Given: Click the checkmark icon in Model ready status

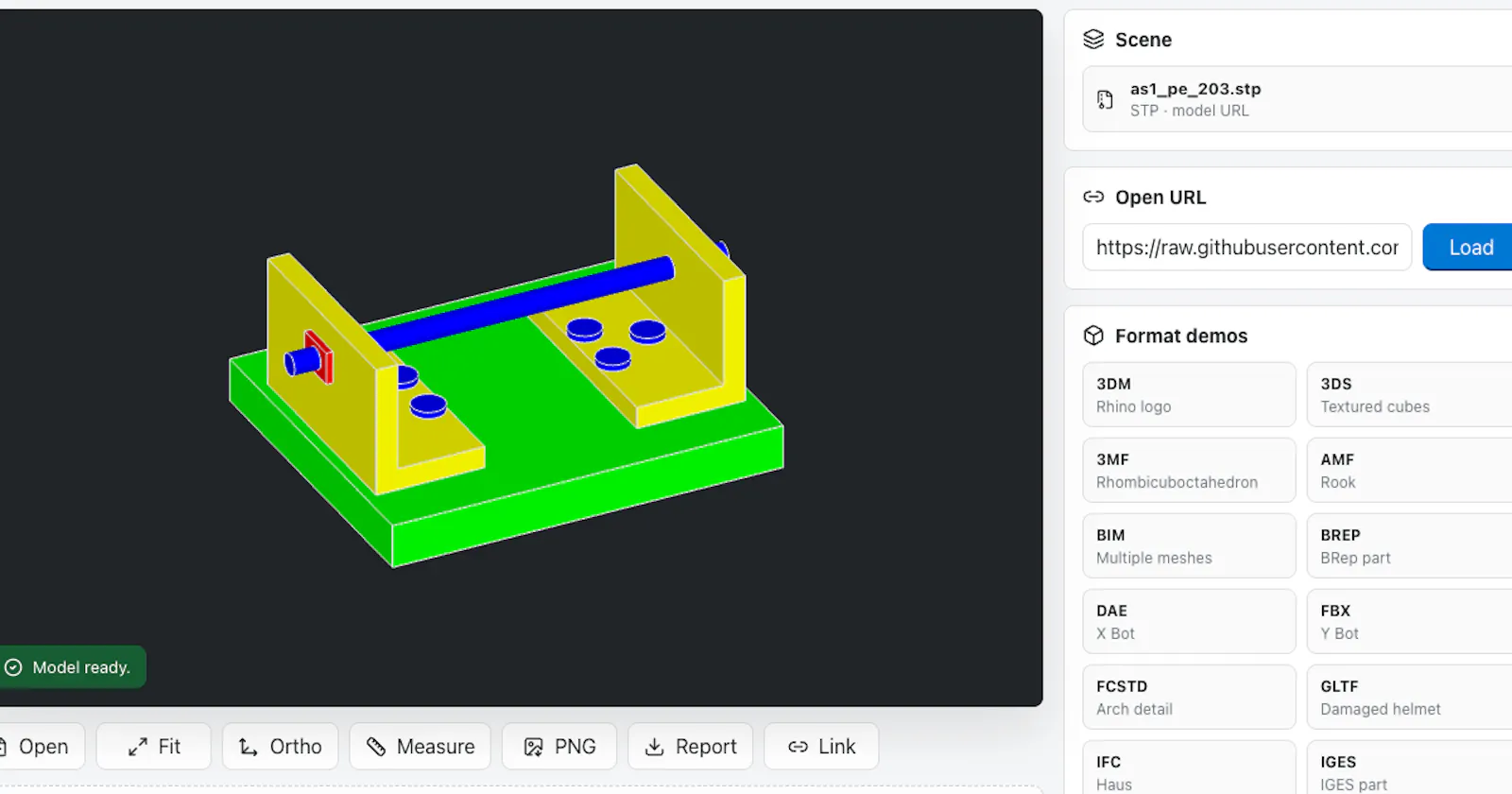Looking at the screenshot, I should (13, 667).
